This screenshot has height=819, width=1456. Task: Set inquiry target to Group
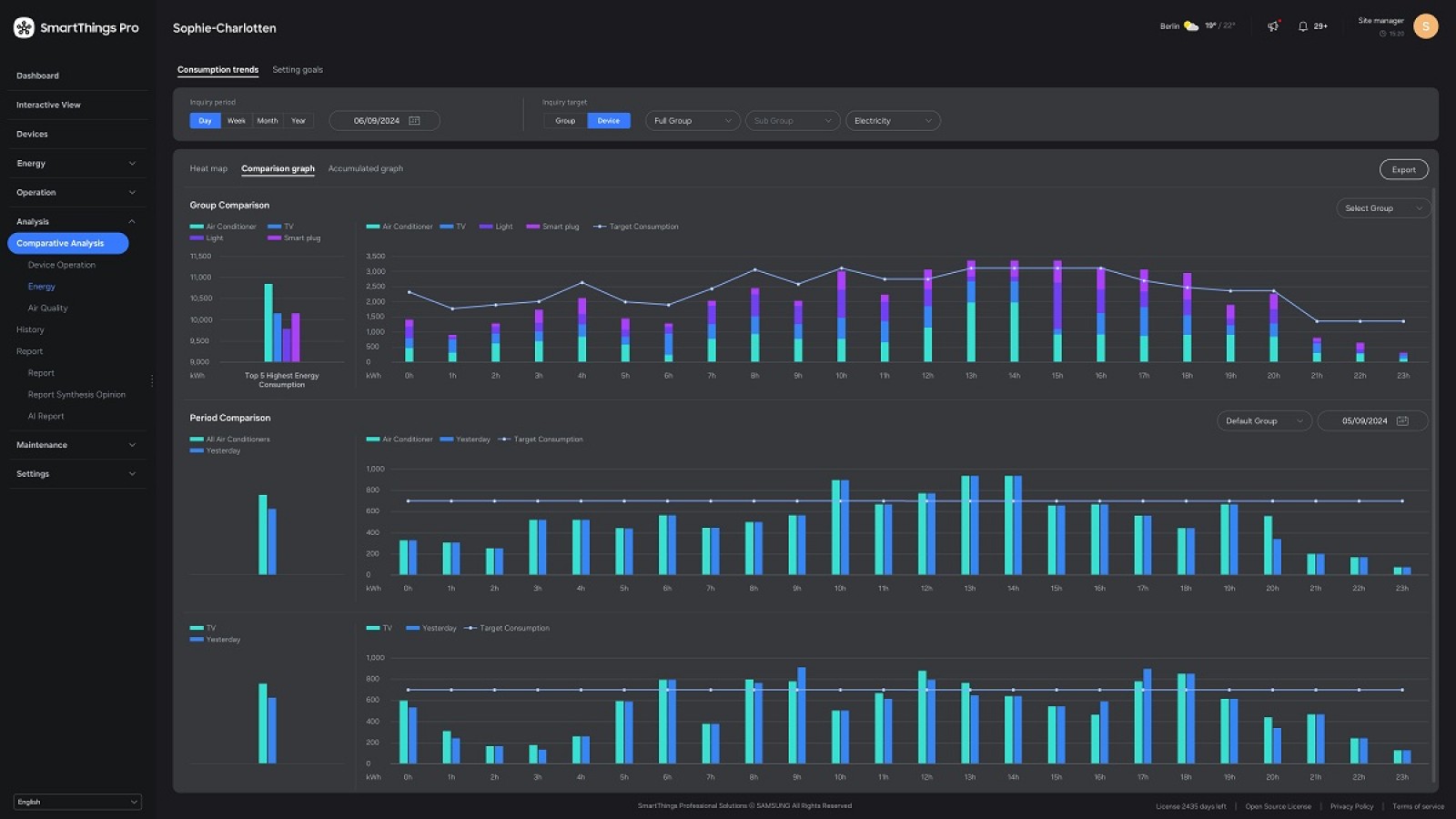565,121
